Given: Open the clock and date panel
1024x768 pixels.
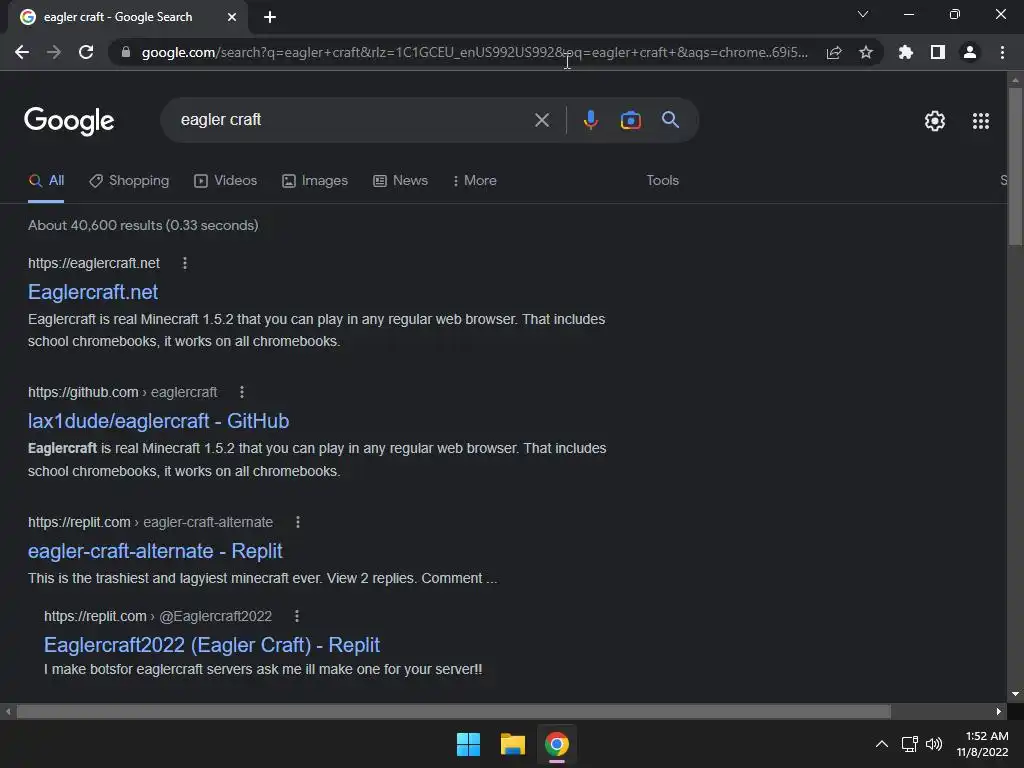Looking at the screenshot, I should 983,744.
